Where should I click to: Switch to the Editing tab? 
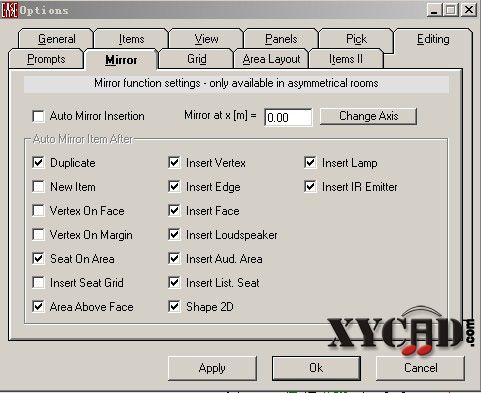tap(433, 39)
